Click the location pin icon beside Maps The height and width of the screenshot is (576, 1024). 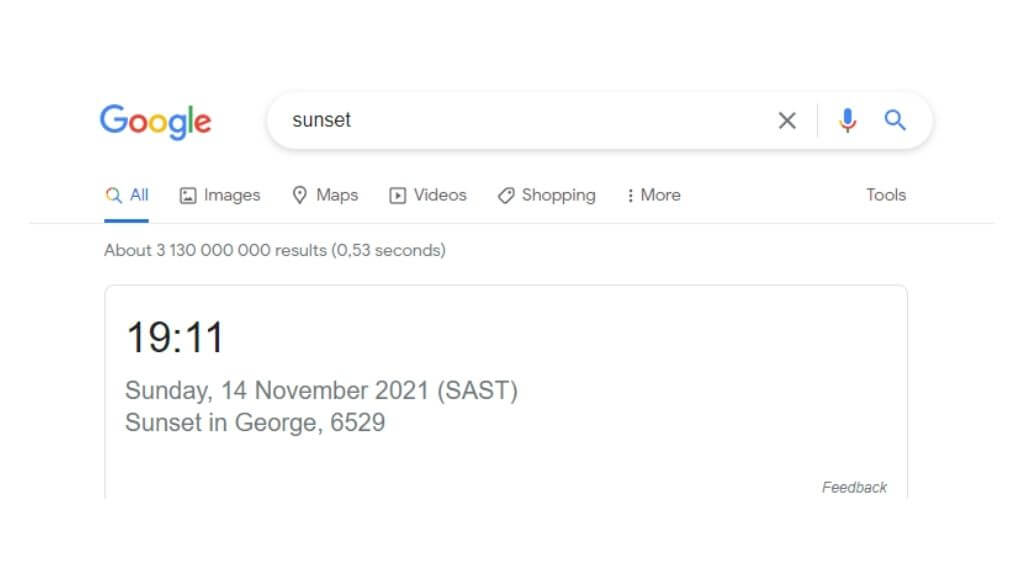coord(299,195)
